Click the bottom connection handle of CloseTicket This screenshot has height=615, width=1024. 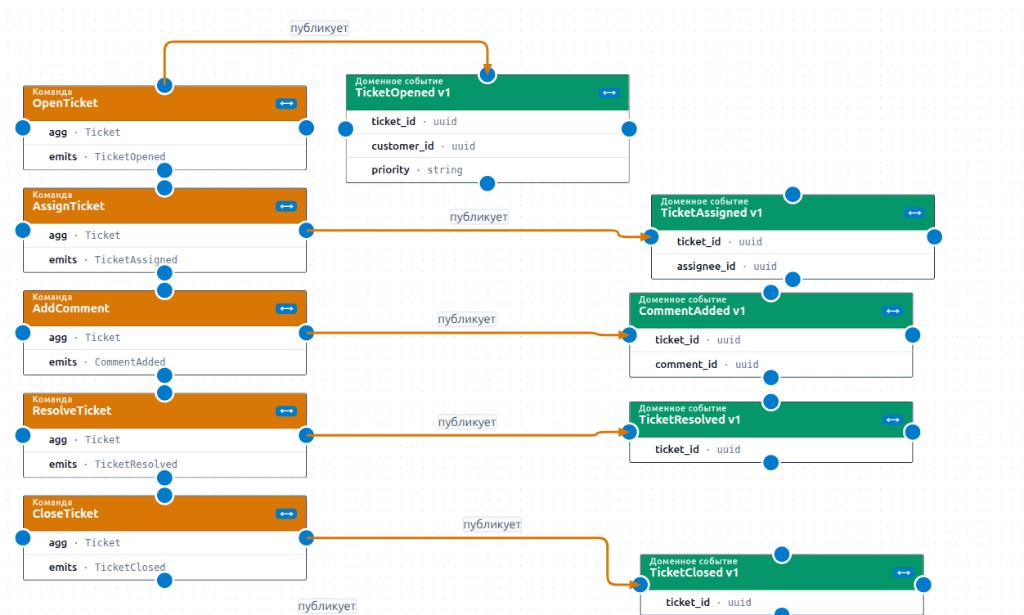pos(165,580)
